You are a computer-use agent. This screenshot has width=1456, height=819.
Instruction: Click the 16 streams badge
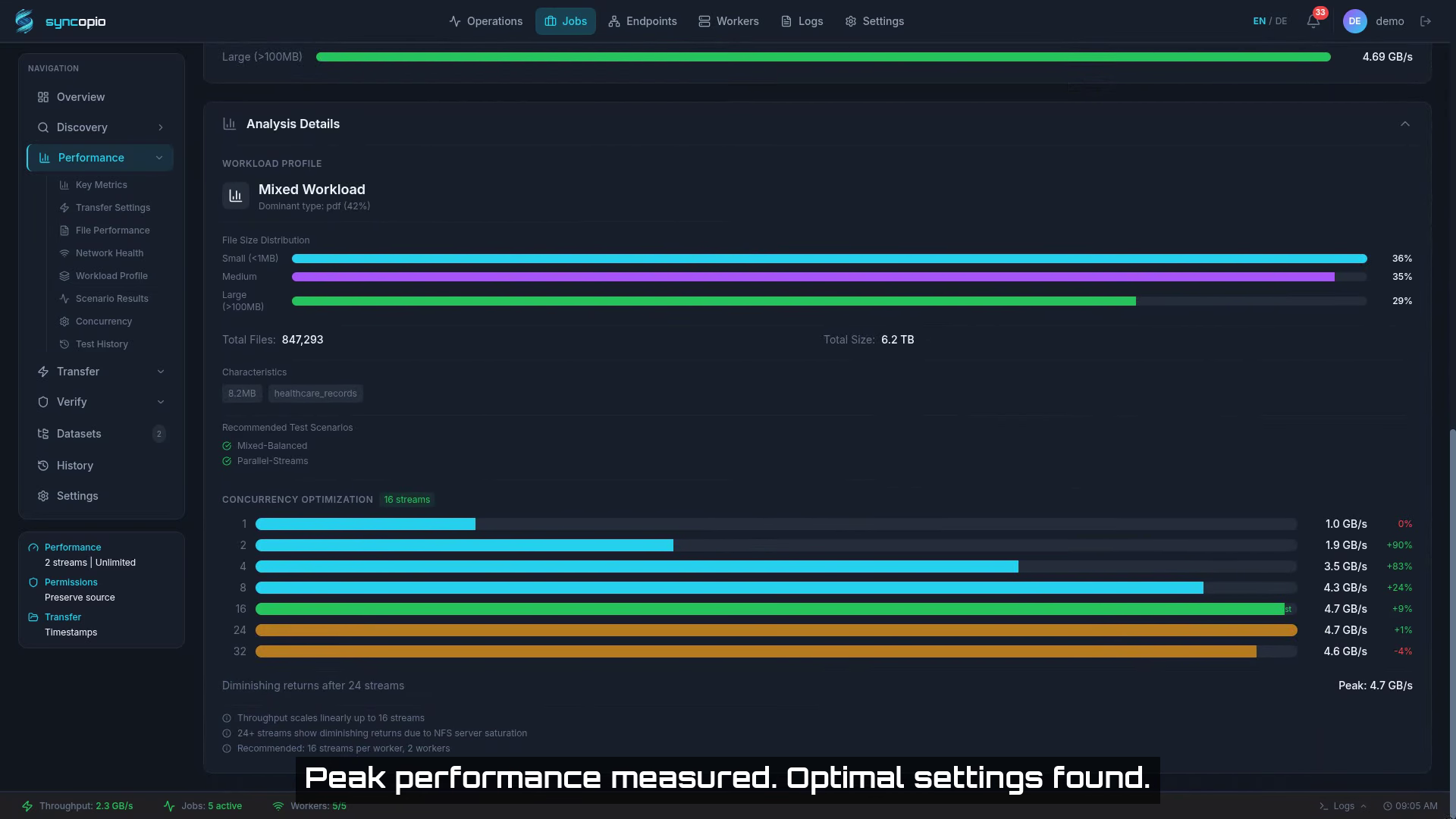(406, 499)
